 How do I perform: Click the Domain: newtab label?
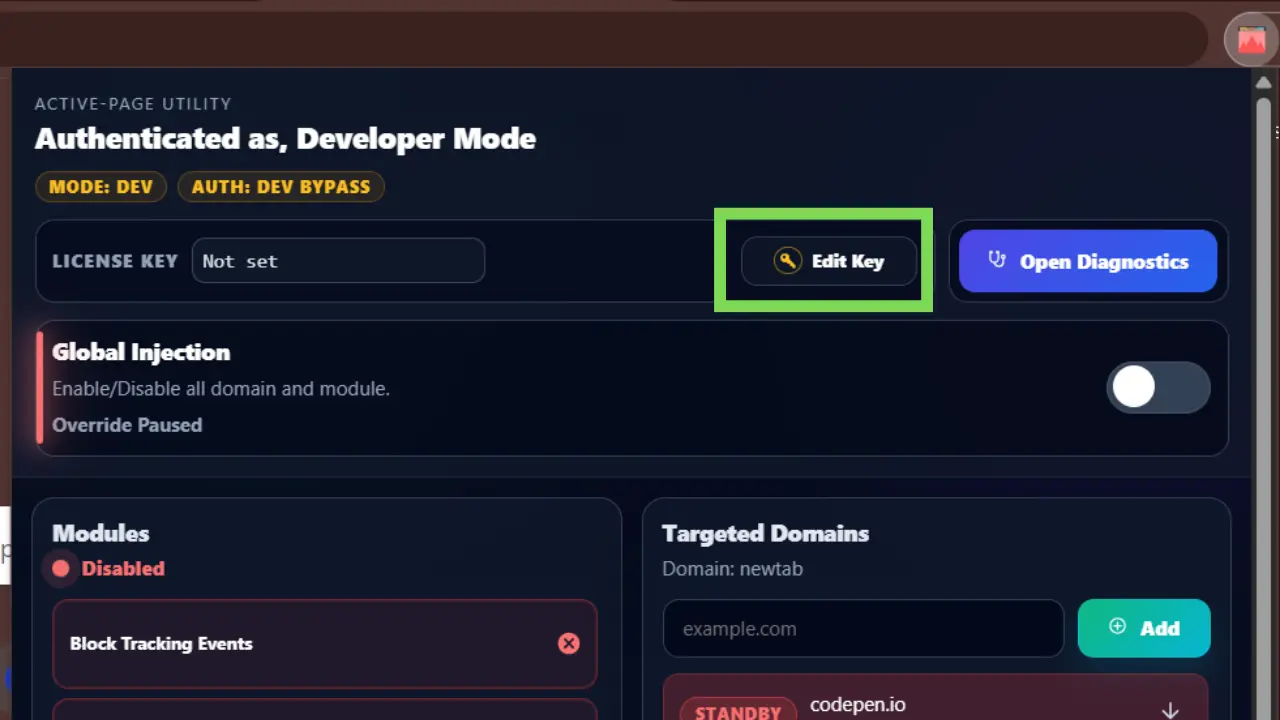[x=732, y=569]
